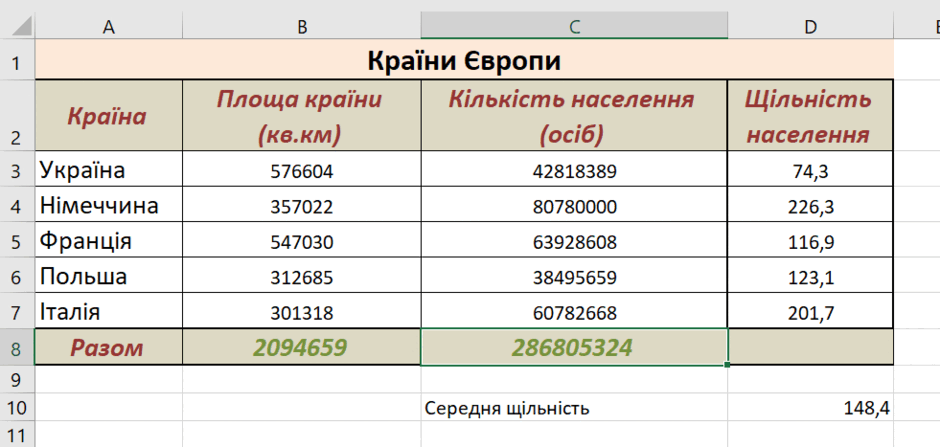Select row 4 header
The height and width of the screenshot is (447, 940).
pyautogui.click(x=17, y=206)
